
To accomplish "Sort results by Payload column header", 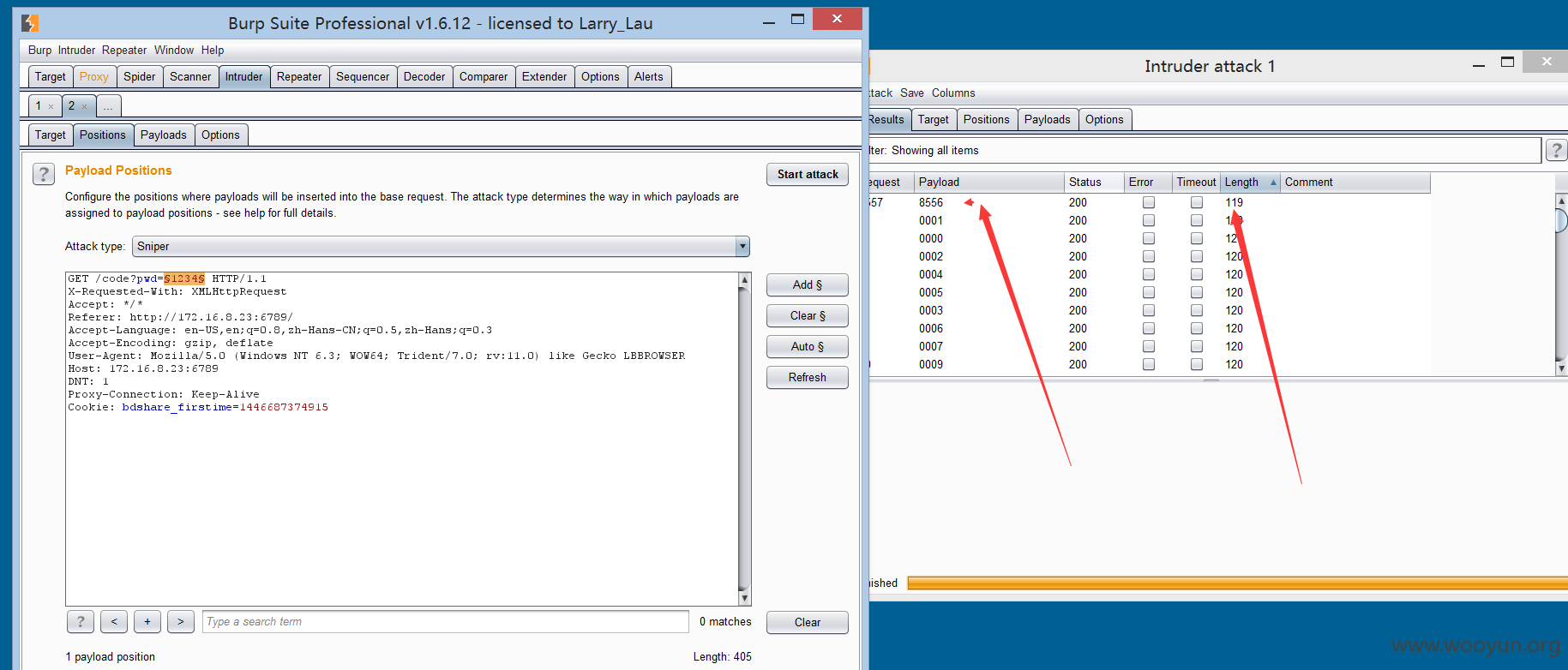I will pos(989,182).
